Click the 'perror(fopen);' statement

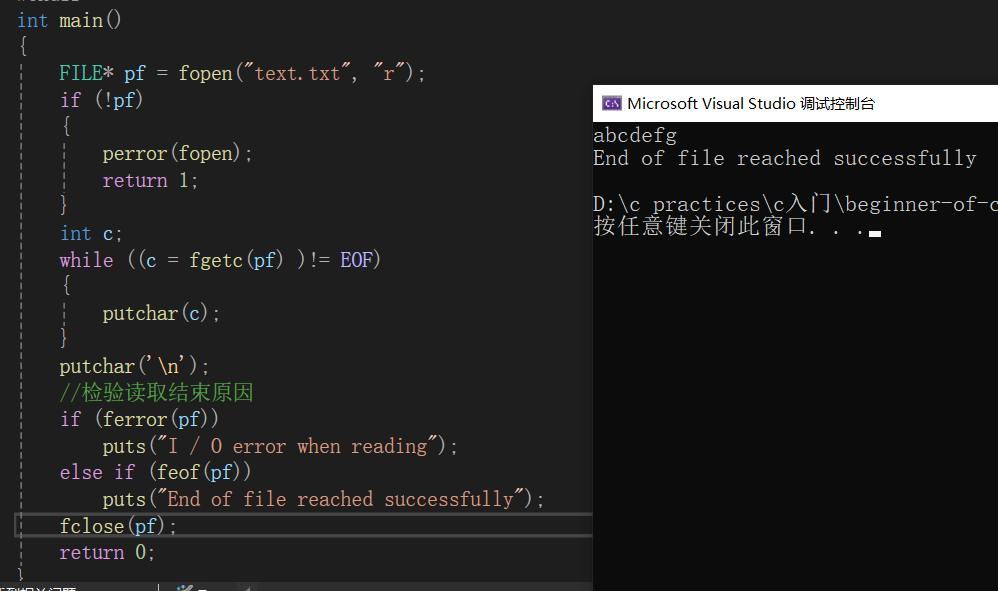[x=177, y=153]
